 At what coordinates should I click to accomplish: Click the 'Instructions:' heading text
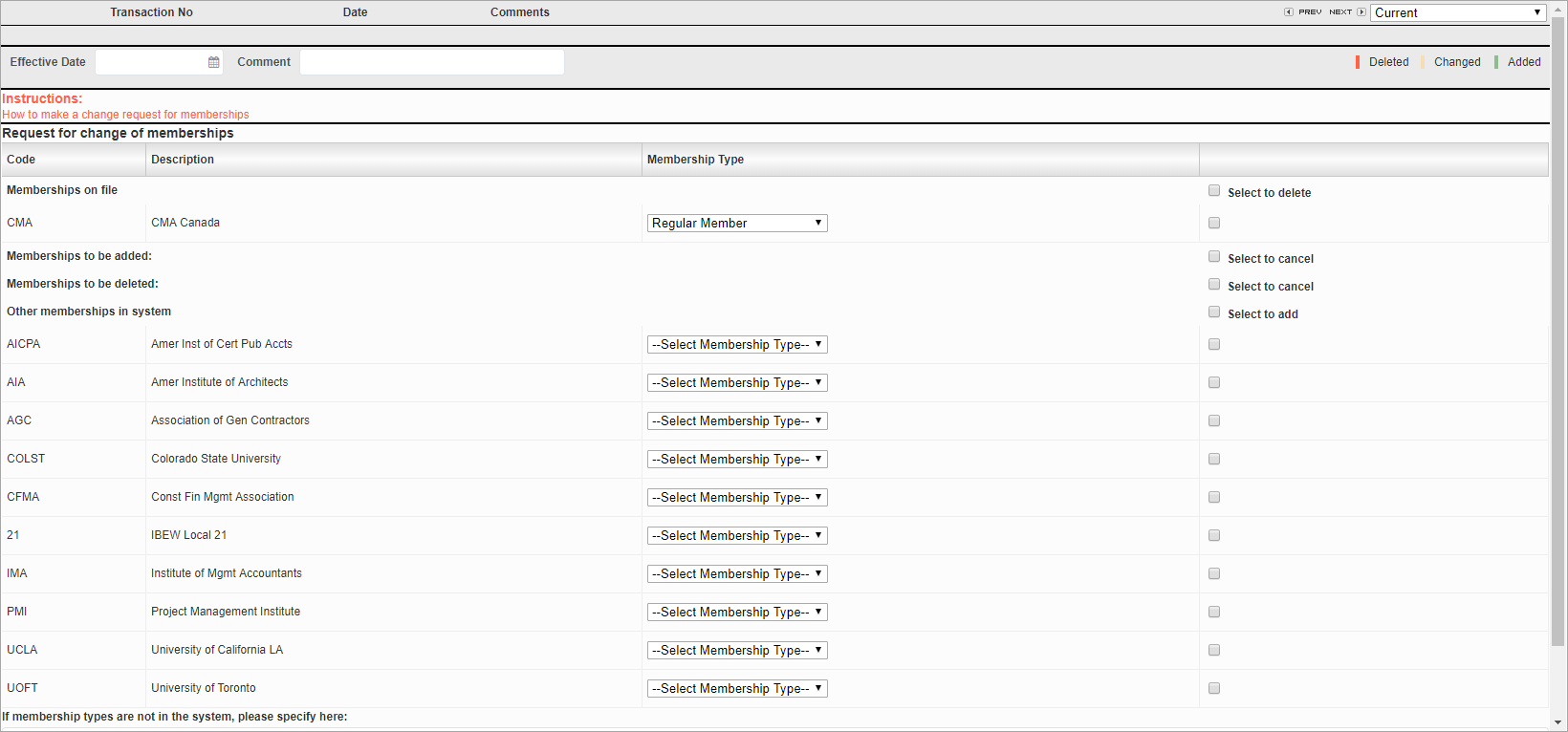(x=42, y=98)
